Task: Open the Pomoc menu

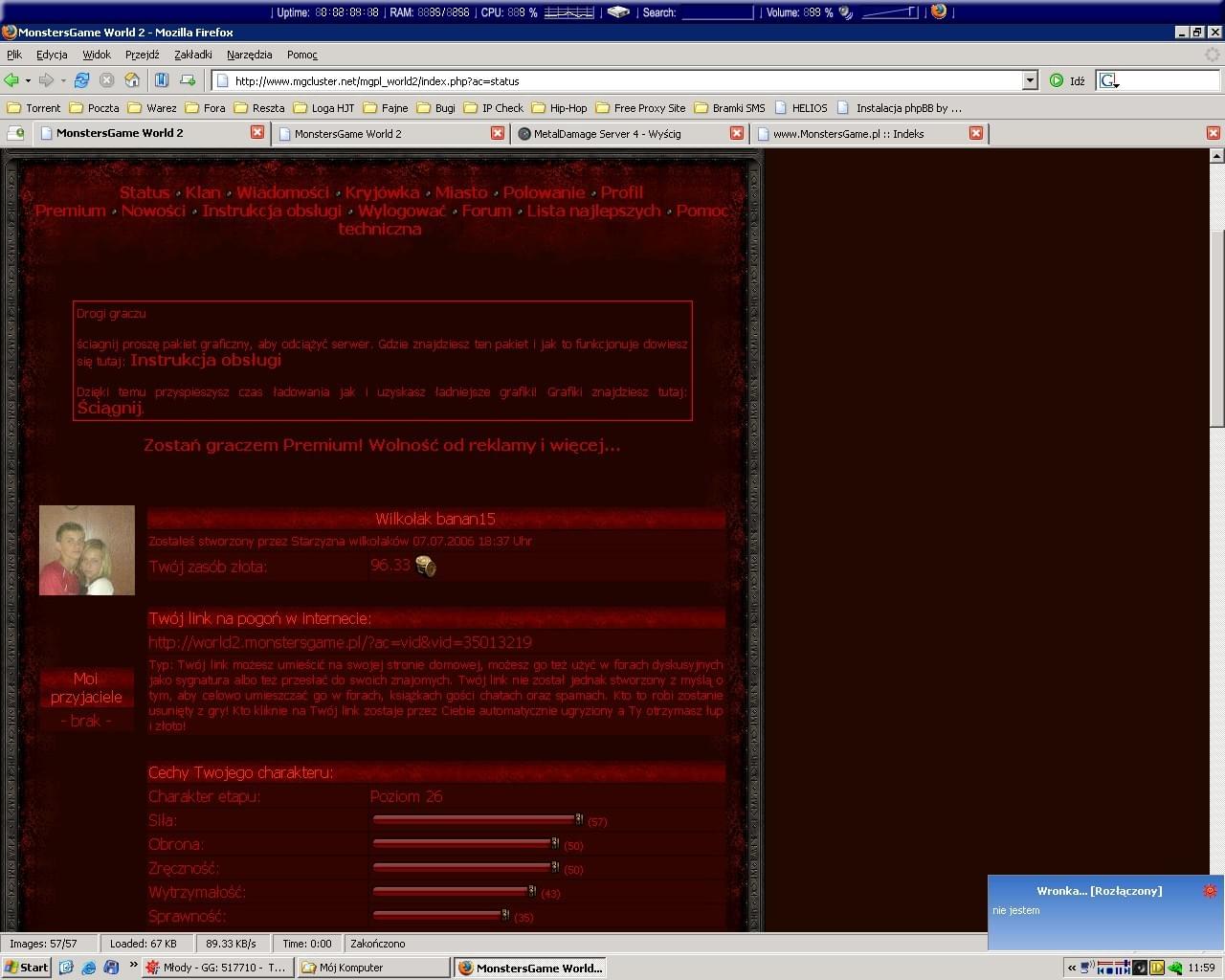Action: 302,55
